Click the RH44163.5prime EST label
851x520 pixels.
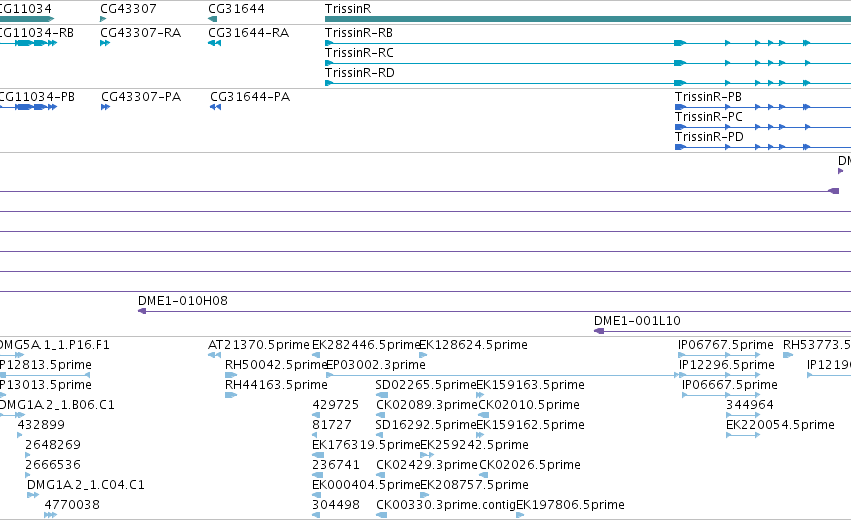pos(276,385)
